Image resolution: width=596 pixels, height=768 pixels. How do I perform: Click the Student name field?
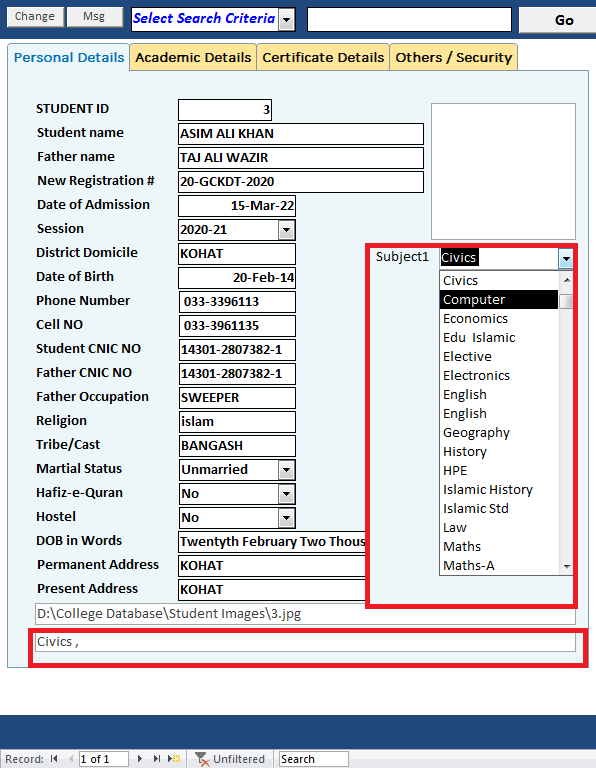pos(301,134)
